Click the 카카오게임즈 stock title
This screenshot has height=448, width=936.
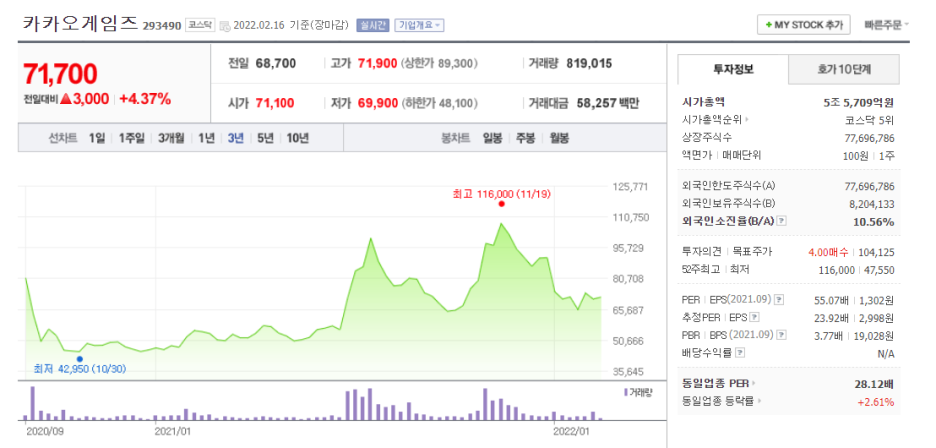pyautogui.click(x=80, y=24)
